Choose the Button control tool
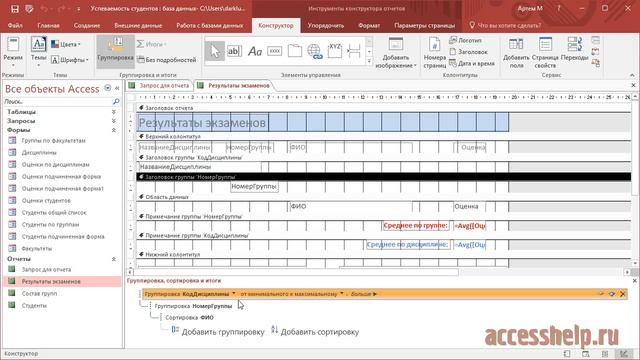 pyautogui.click(x=274, y=51)
